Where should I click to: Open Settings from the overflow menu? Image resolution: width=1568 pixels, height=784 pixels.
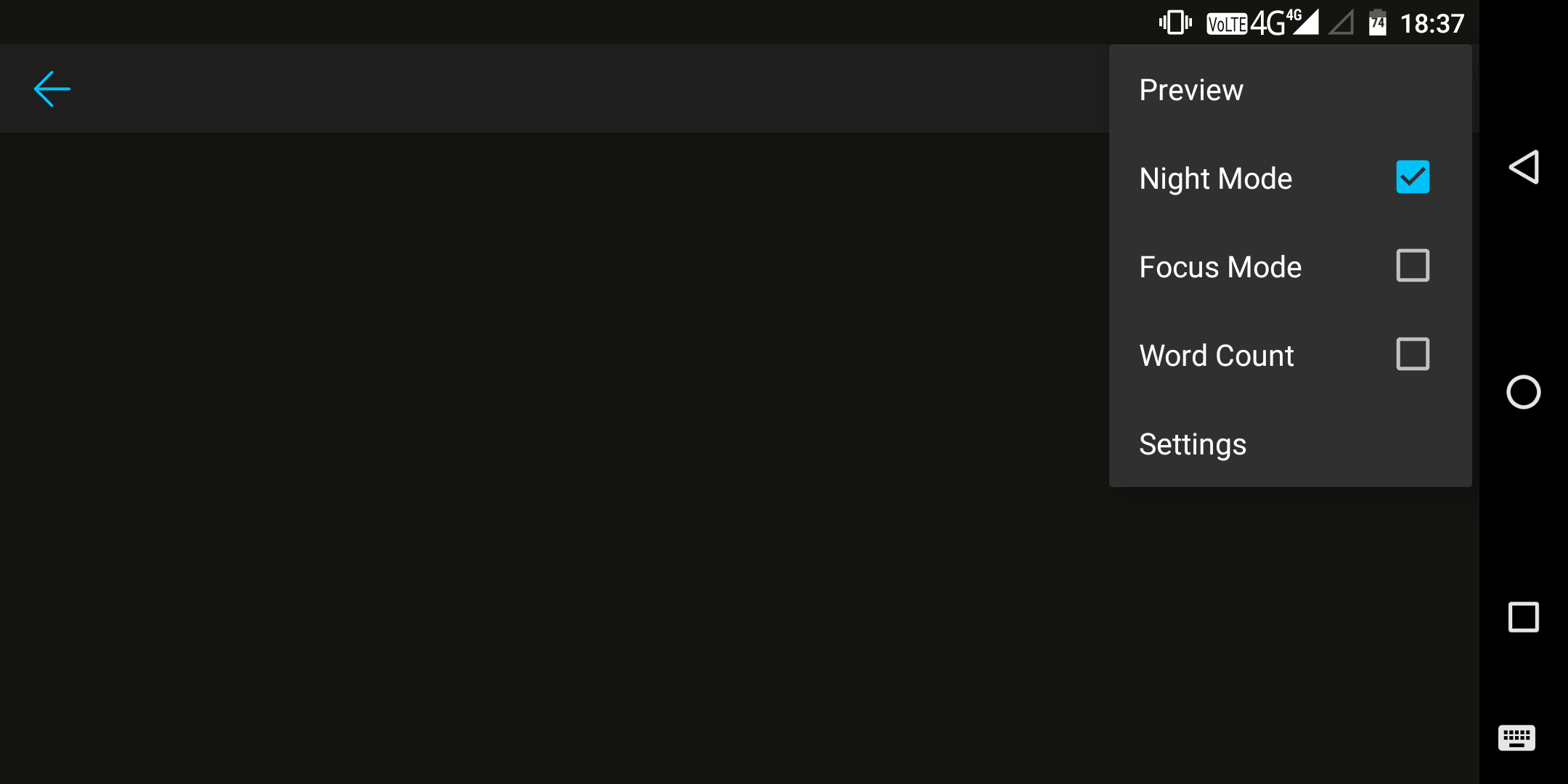click(x=1193, y=444)
